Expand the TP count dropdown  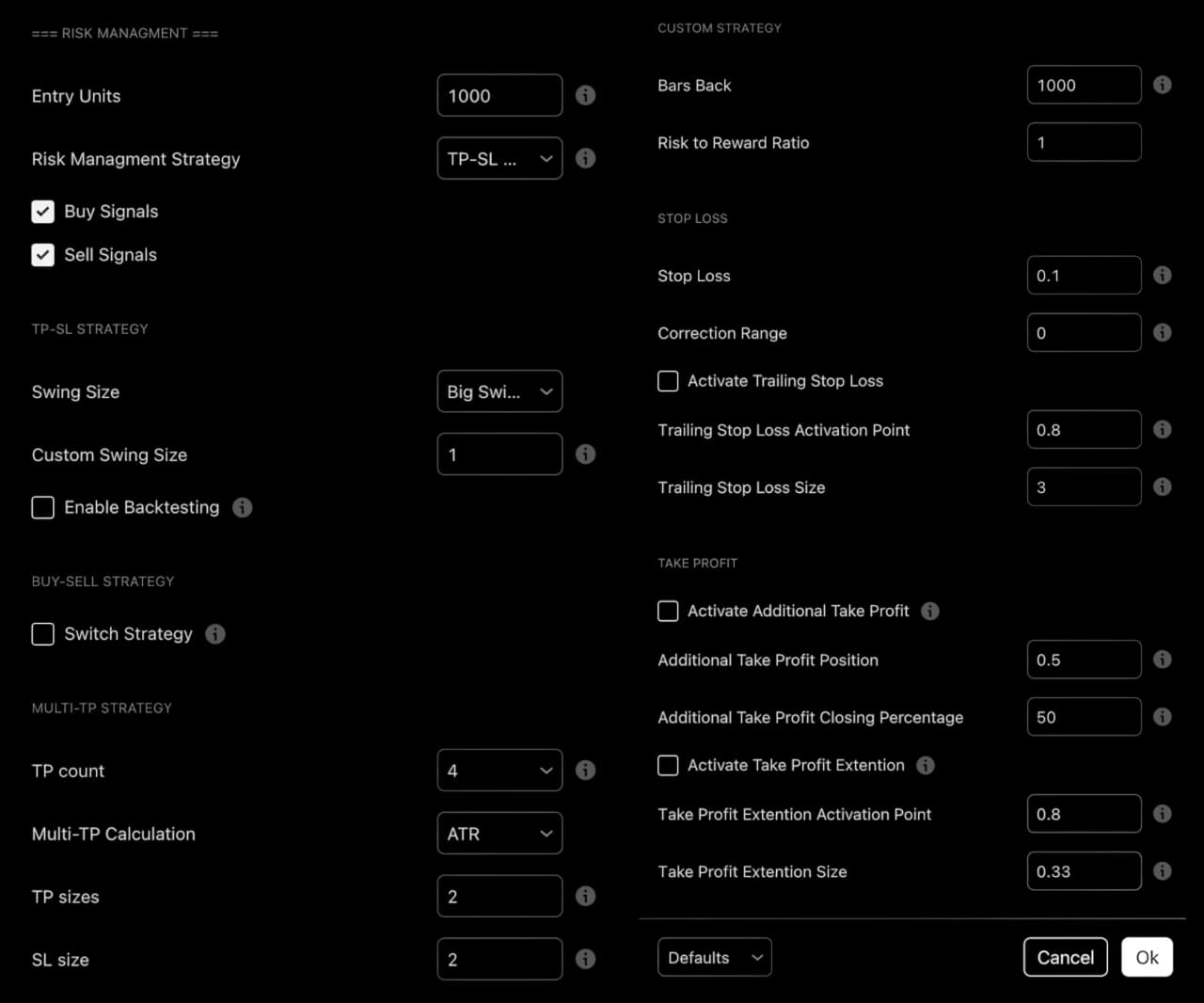click(x=499, y=770)
